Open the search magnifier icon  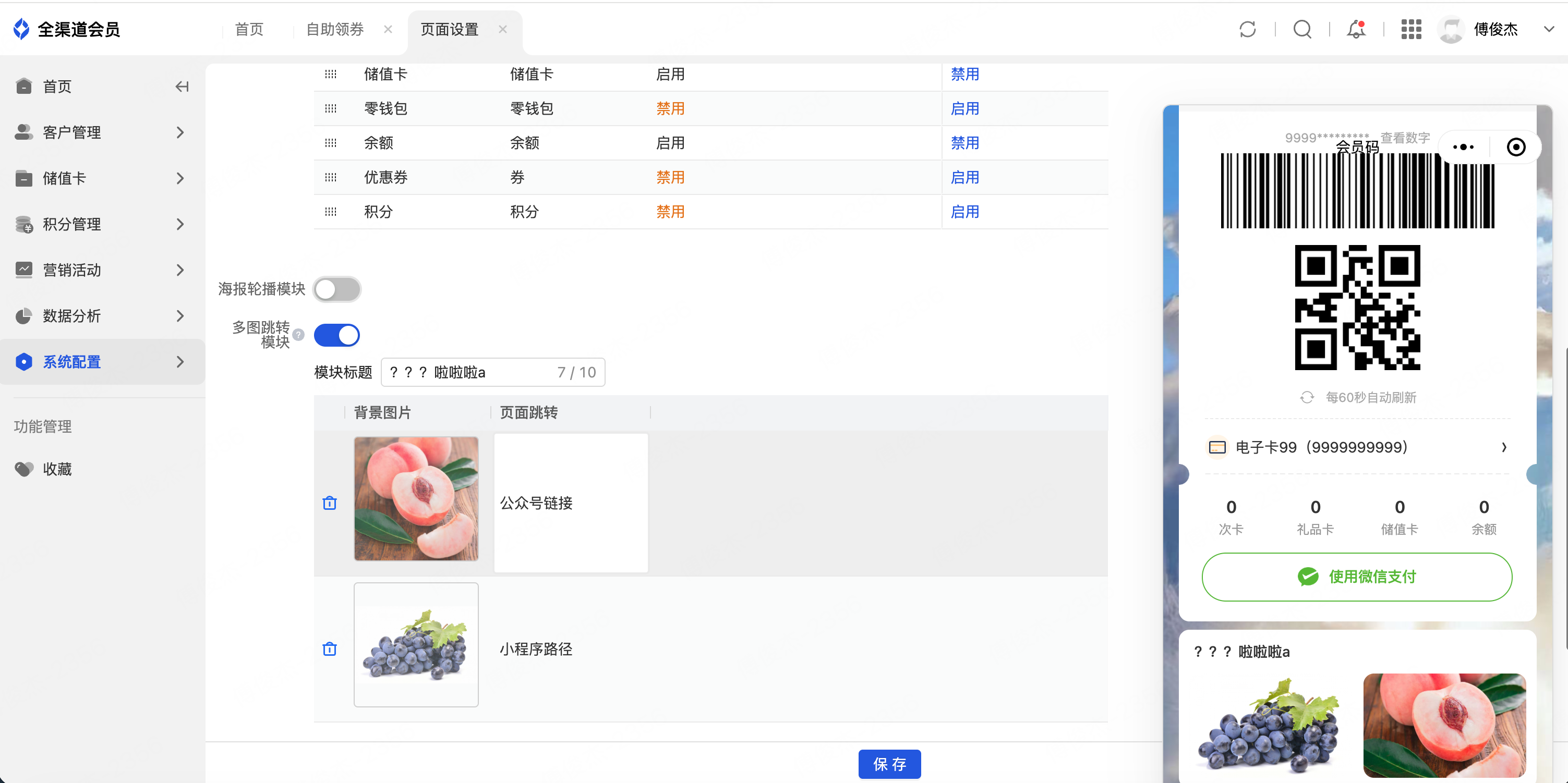[x=1302, y=29]
